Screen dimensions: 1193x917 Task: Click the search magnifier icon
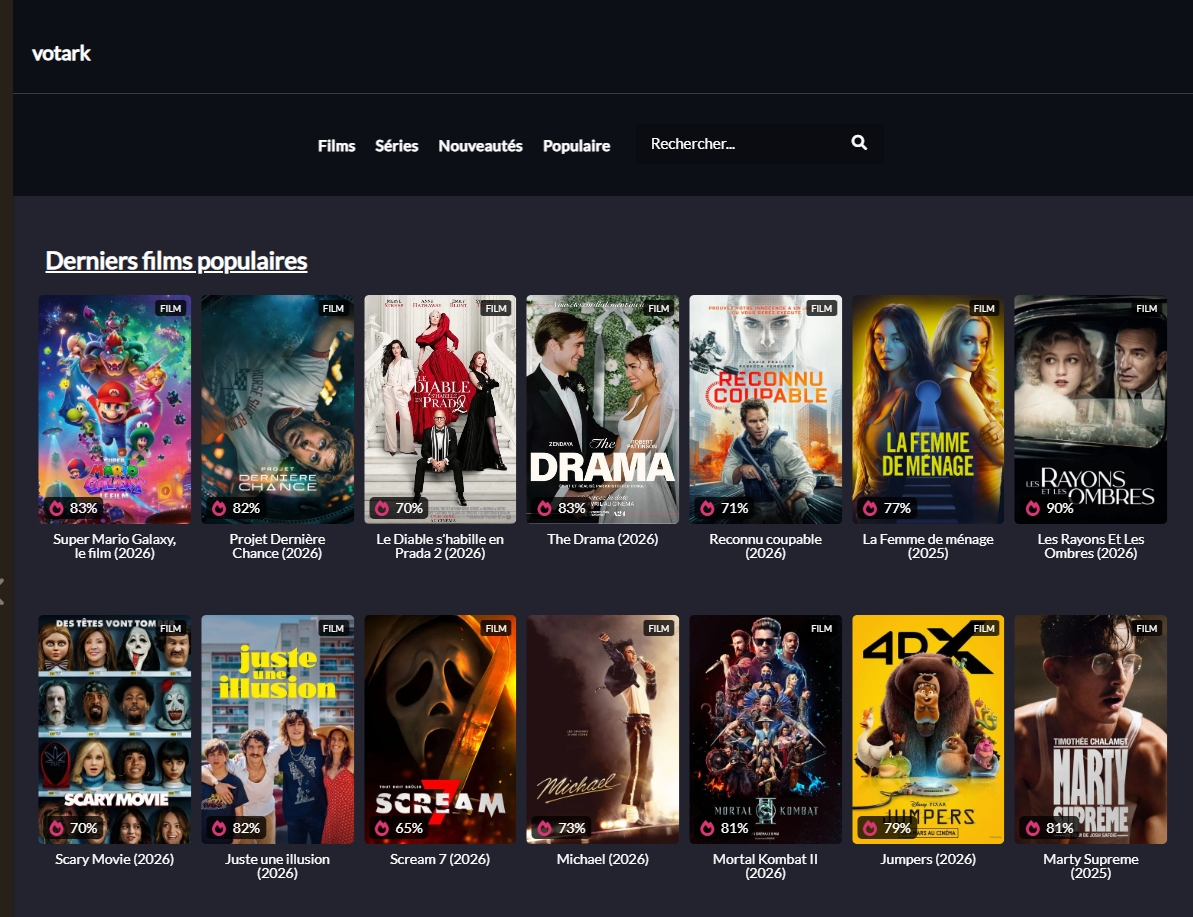tap(859, 142)
